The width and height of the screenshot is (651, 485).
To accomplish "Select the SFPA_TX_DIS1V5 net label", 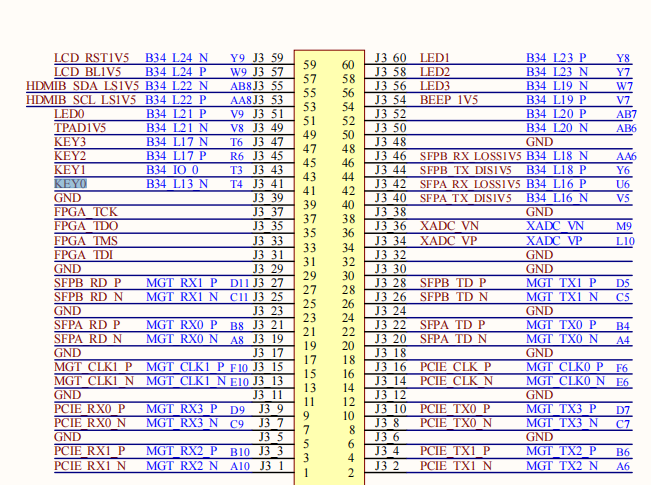I will pyautogui.click(x=465, y=198).
